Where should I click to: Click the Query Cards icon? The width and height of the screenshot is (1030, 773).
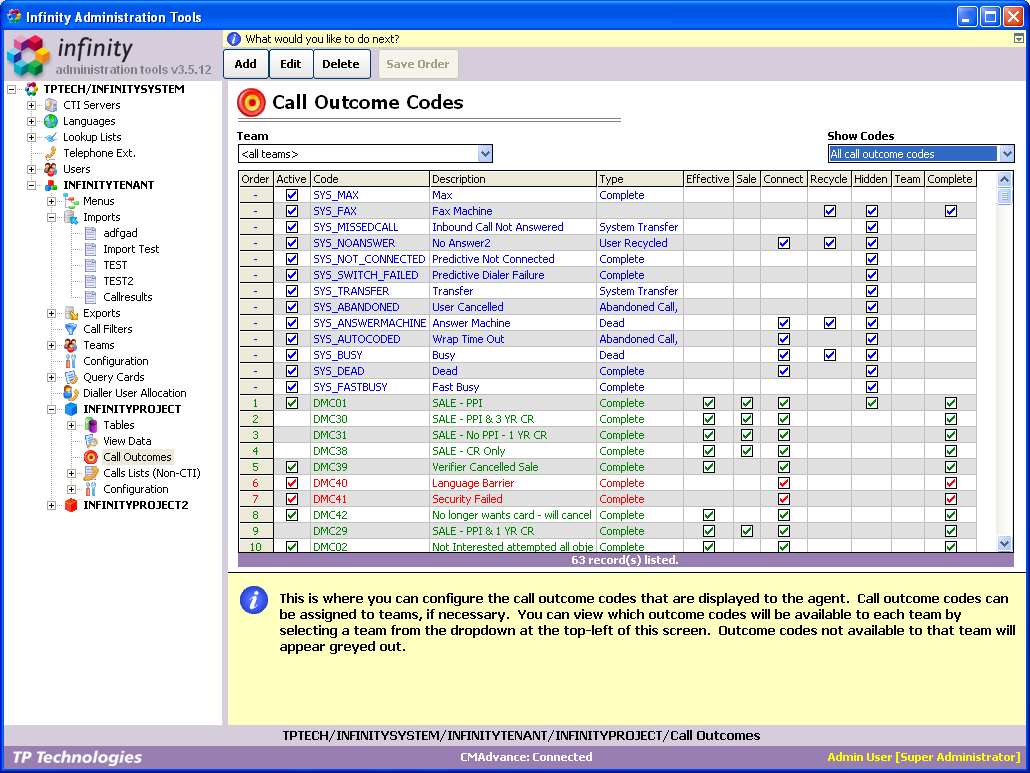[x=71, y=377]
